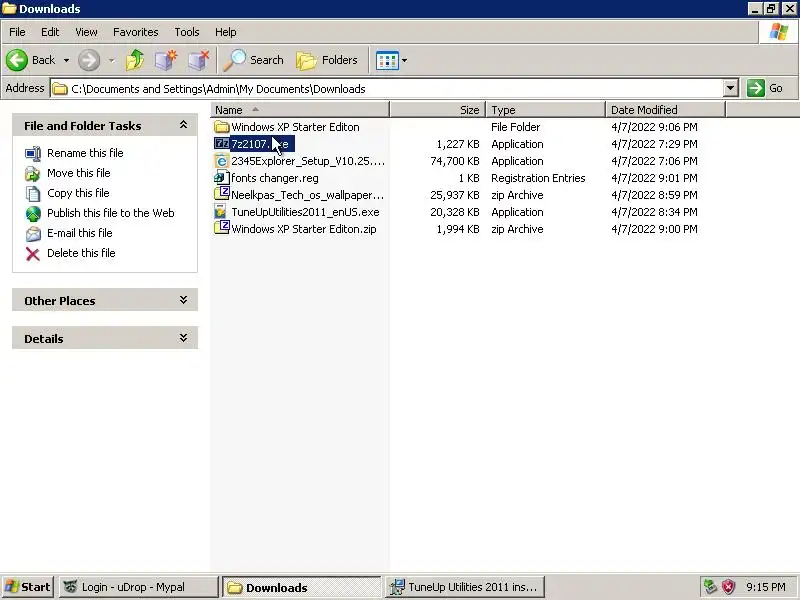The width and height of the screenshot is (800, 600).
Task: Sort by the Name column header
Action: click(x=300, y=110)
